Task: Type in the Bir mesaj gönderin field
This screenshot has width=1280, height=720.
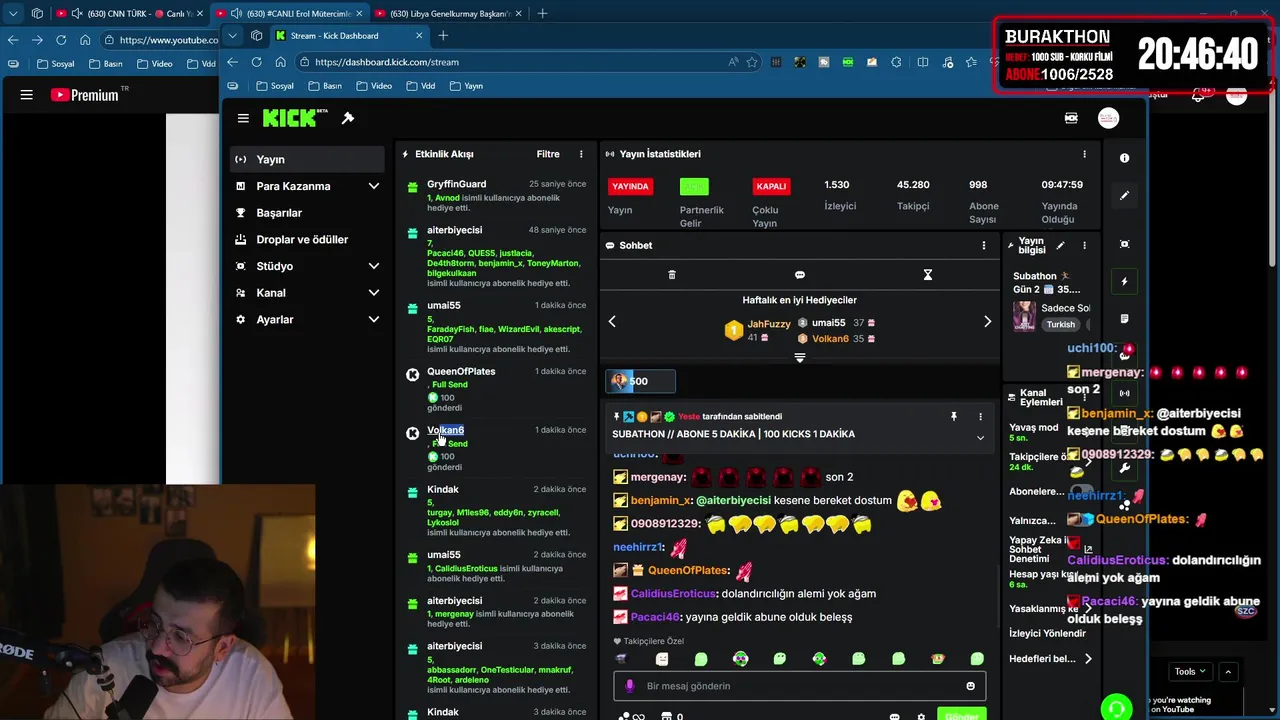Action: click(799, 686)
